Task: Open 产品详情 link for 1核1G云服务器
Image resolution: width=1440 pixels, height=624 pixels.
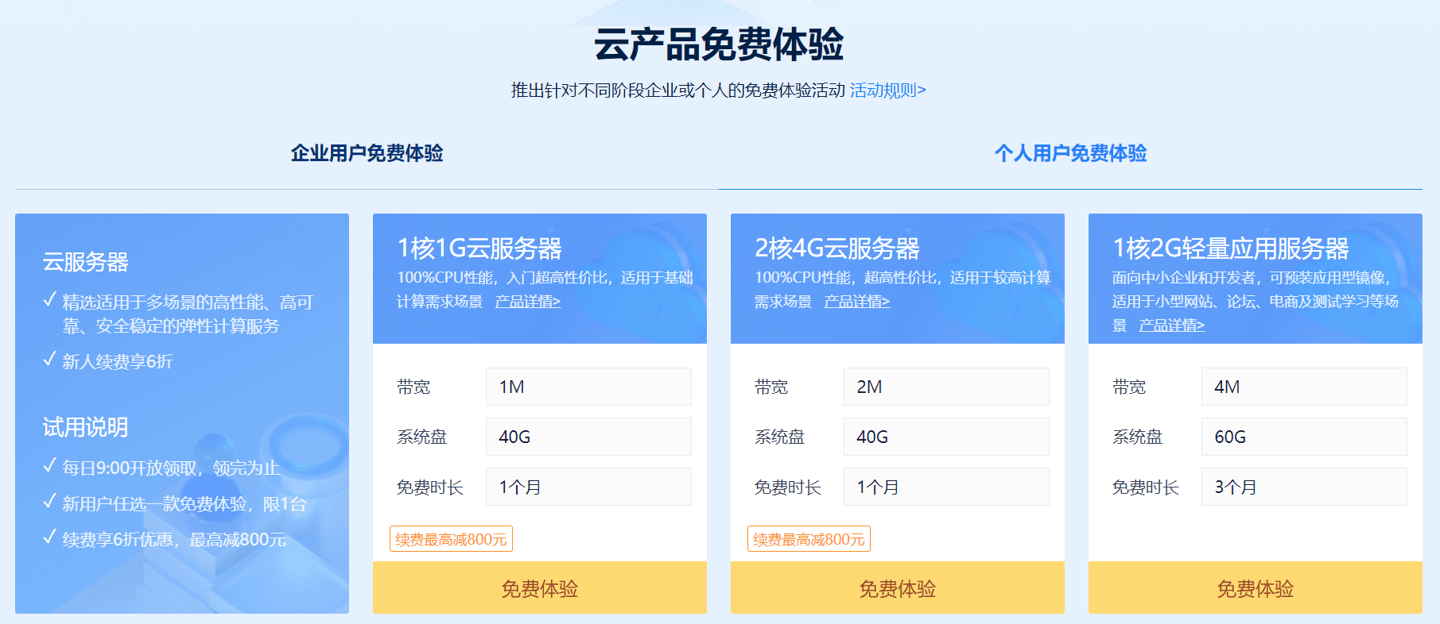Action: 528,301
